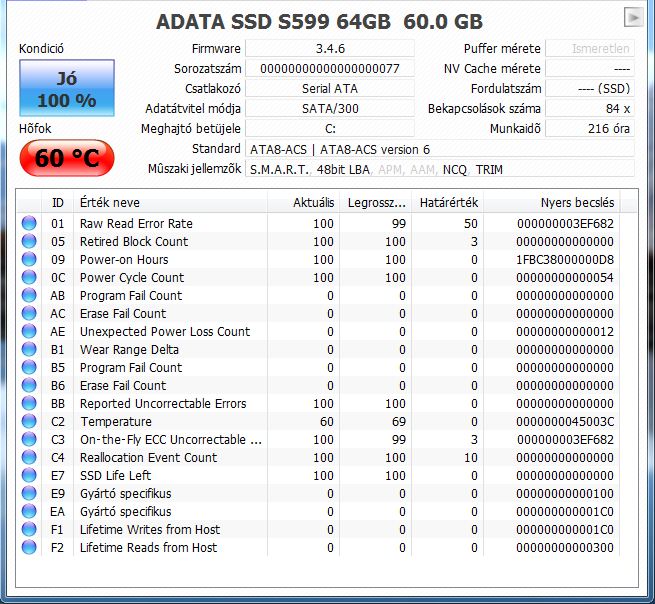Click raw value 0000000000100
This screenshot has height=604, width=655.
point(565,493)
